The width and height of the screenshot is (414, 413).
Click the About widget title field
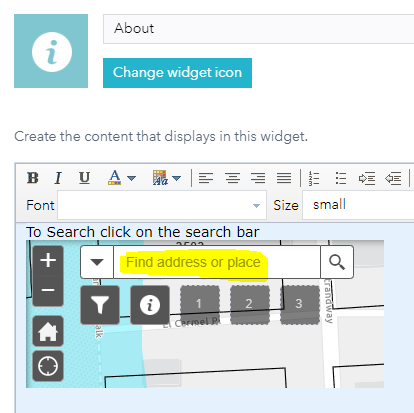tap(258, 29)
